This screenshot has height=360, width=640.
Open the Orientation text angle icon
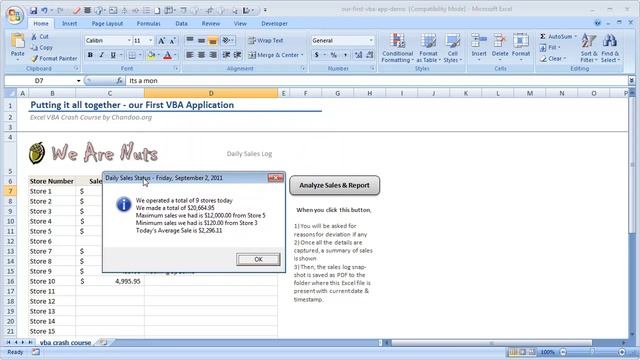(x=227, y=40)
